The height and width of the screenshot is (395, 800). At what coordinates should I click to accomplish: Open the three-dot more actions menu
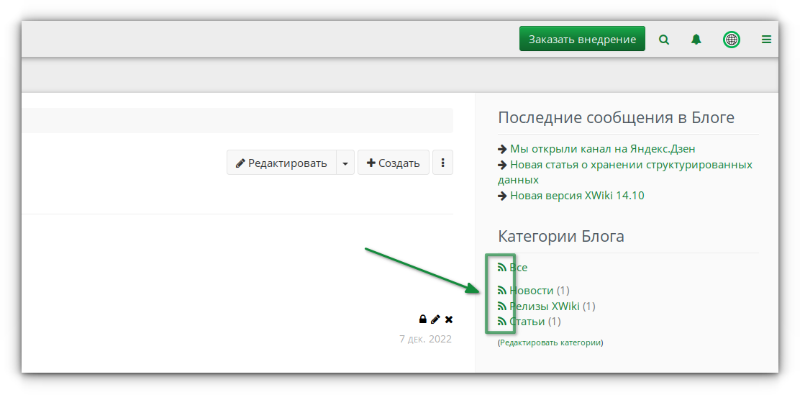coord(442,163)
